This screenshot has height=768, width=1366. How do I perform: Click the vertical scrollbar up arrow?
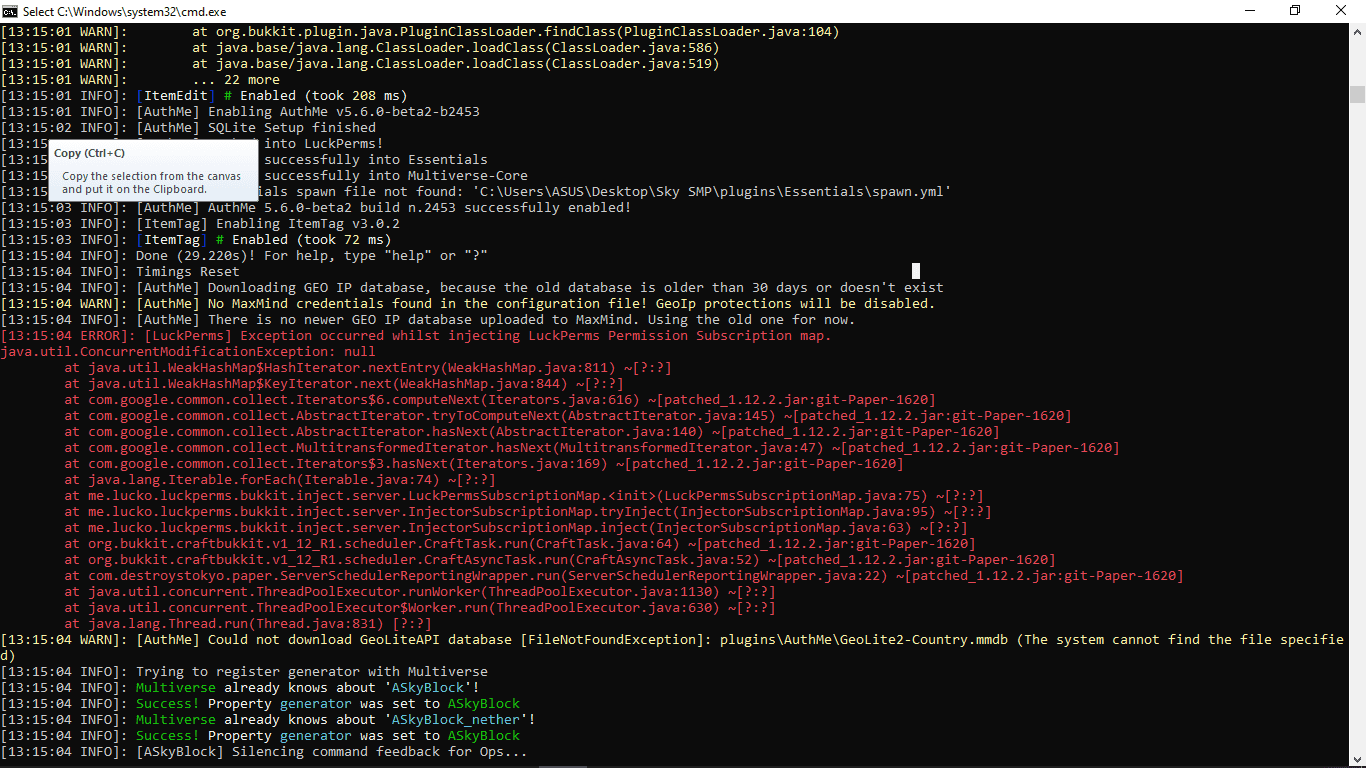coord(1357,31)
